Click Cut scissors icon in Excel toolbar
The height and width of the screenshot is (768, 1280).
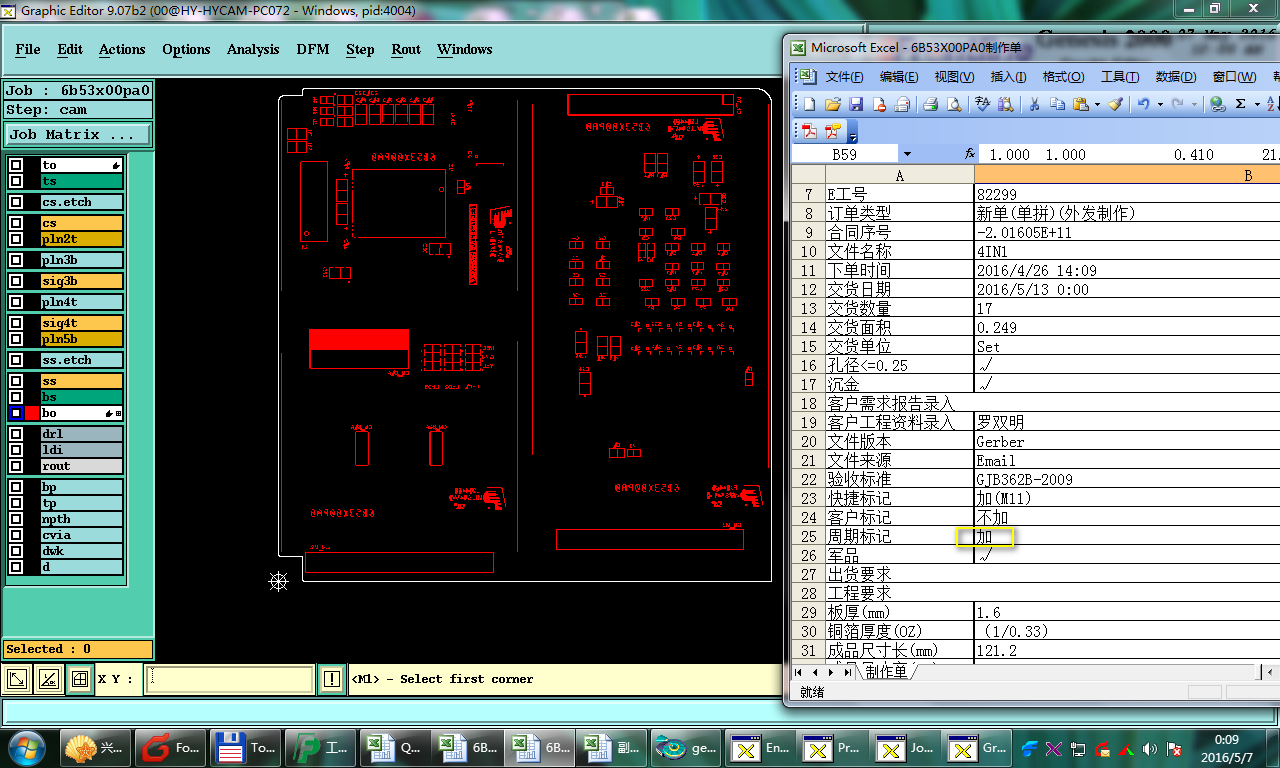[1034, 104]
